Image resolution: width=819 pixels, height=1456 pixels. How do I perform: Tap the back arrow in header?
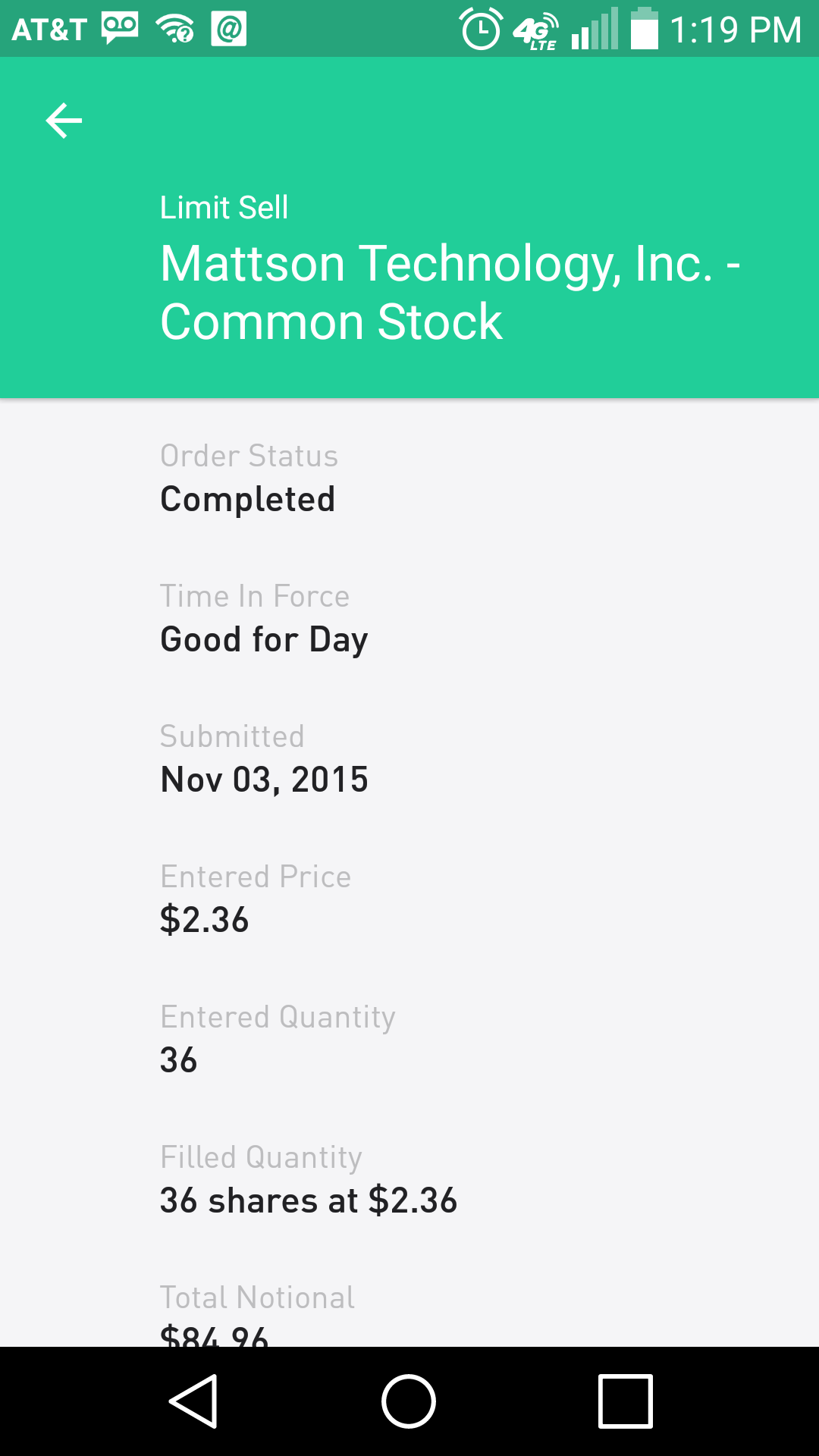tap(64, 121)
